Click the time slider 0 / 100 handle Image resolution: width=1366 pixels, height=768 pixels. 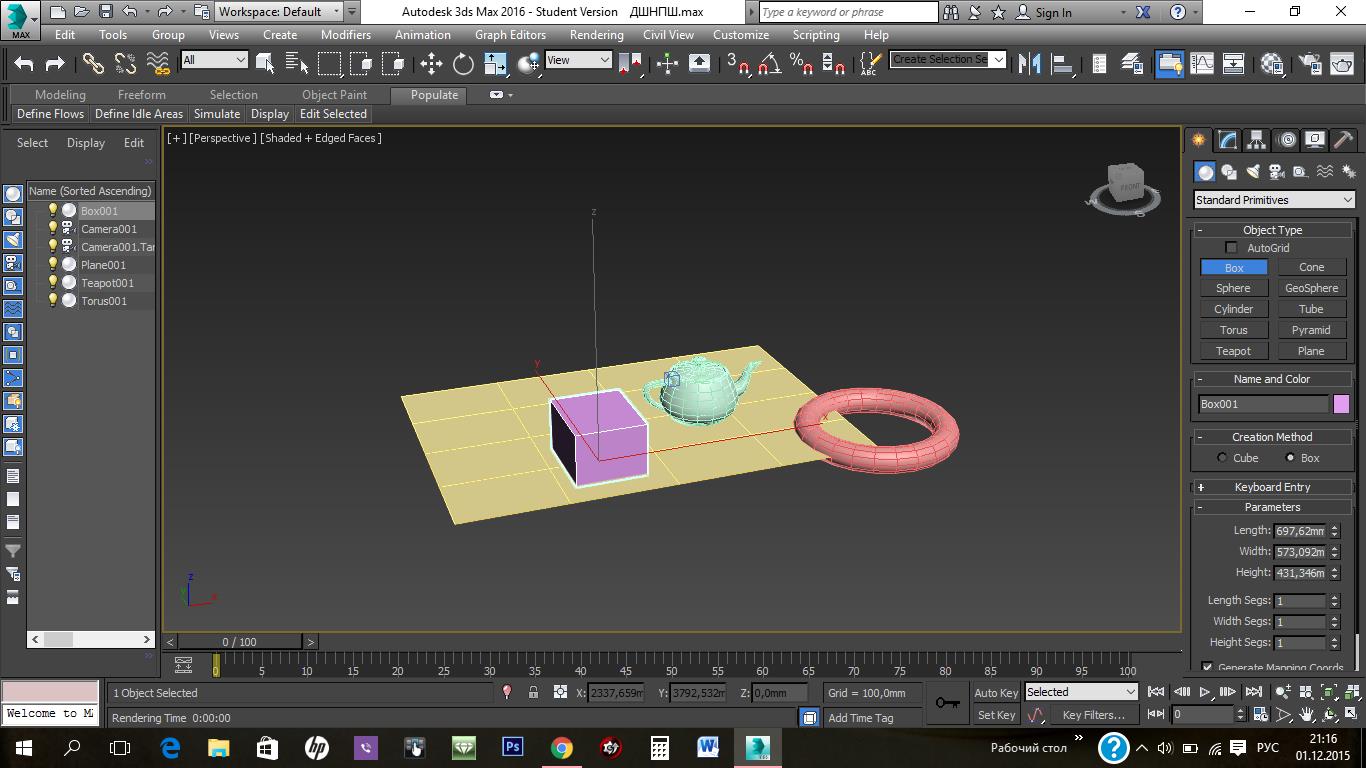pos(239,642)
